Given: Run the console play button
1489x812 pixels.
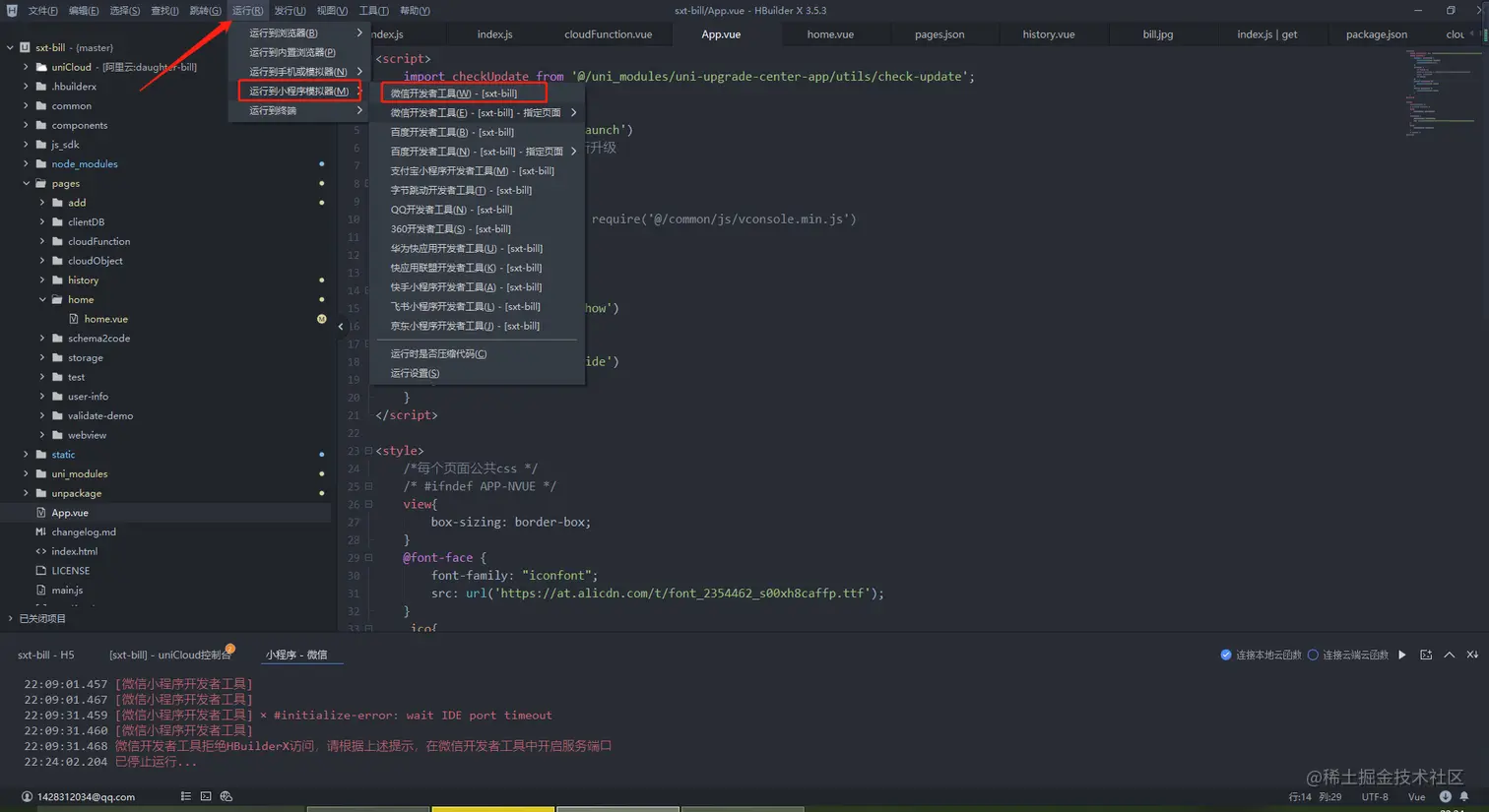Looking at the screenshot, I should pos(1402,656).
